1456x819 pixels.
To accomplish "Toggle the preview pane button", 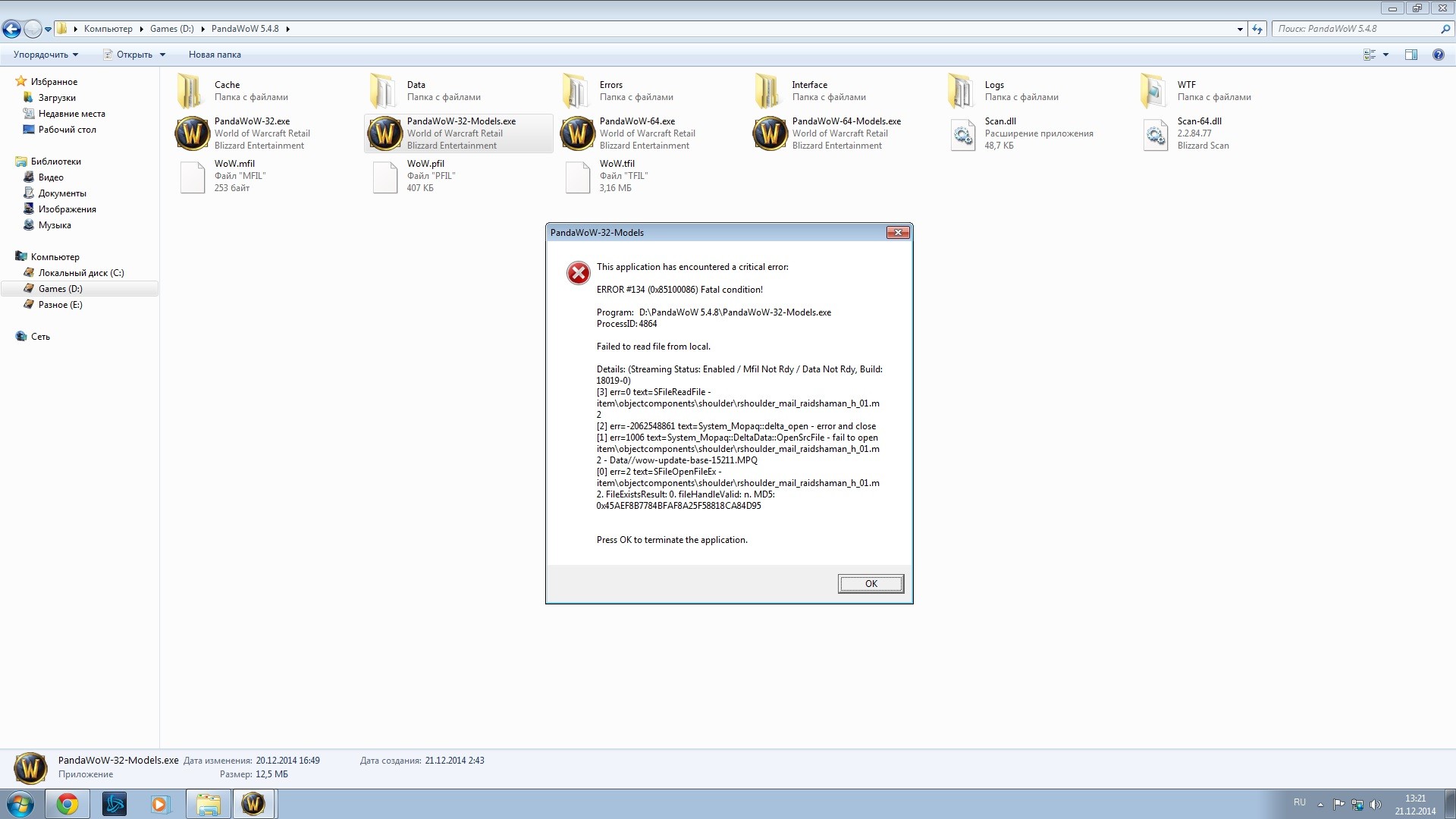I will [x=1410, y=55].
